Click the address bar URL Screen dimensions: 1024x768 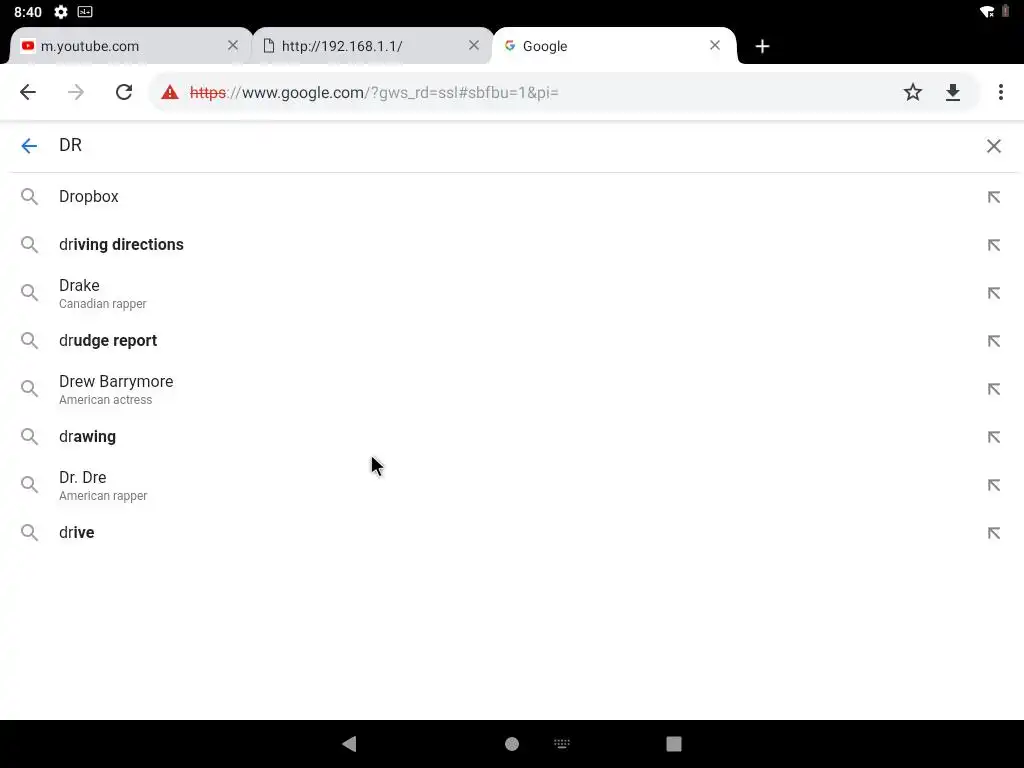(x=374, y=93)
